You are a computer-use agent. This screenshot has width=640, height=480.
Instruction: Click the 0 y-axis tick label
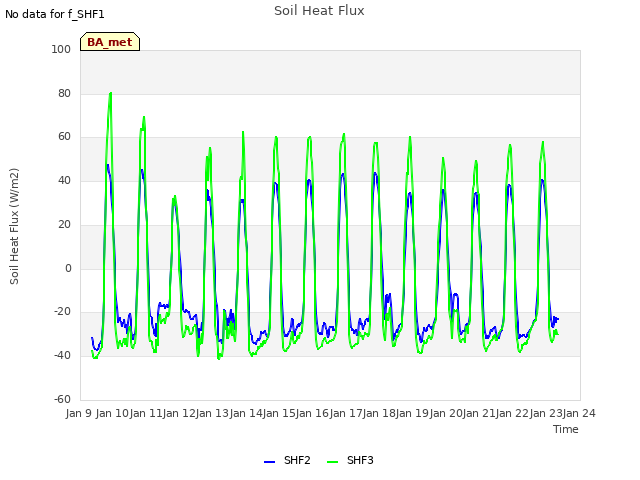(68, 269)
